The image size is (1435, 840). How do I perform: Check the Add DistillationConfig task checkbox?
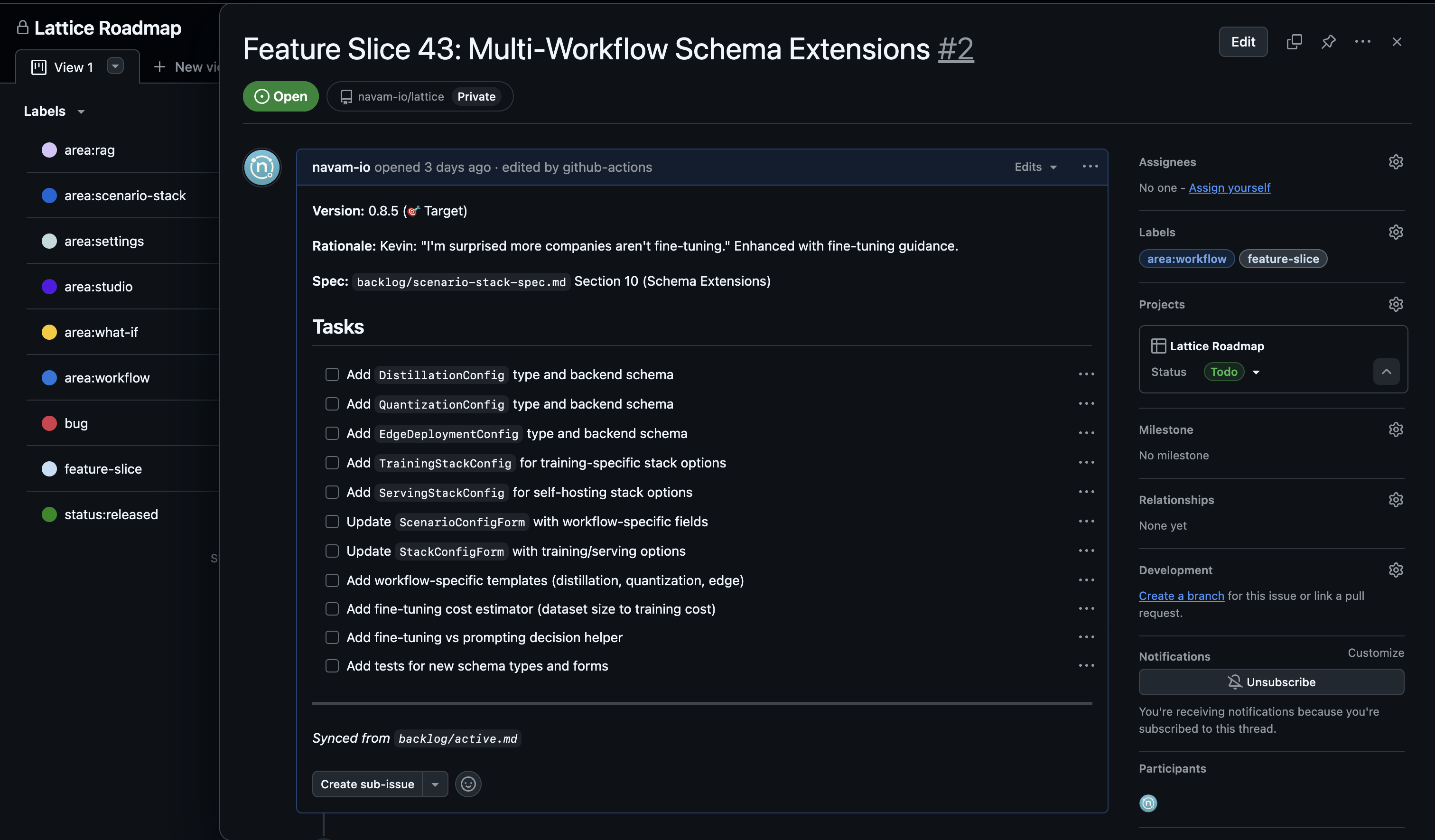(332, 374)
